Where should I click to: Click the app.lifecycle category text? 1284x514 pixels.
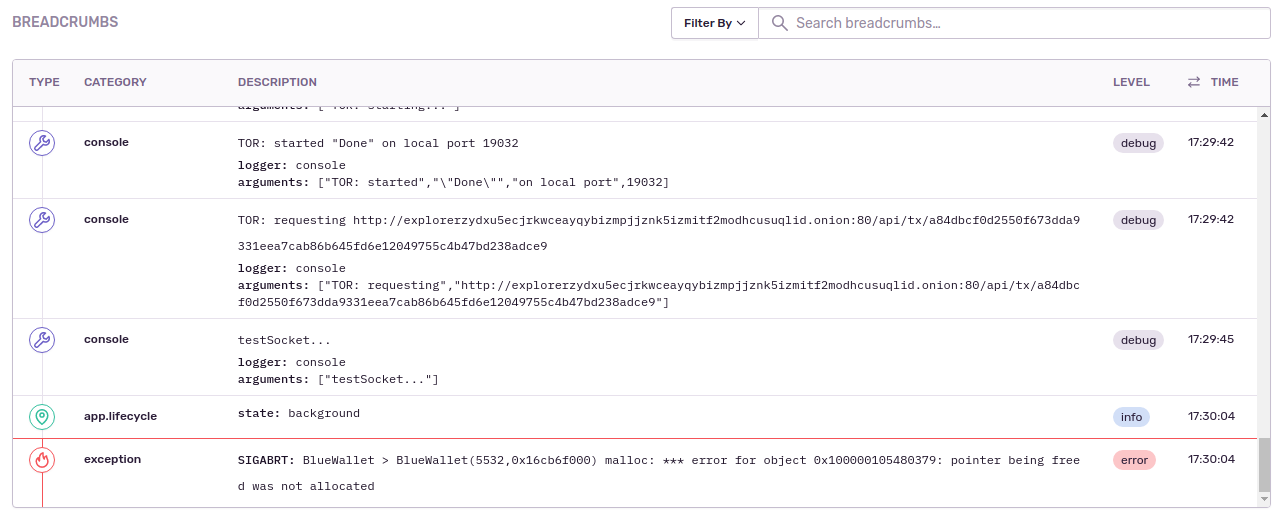point(120,416)
